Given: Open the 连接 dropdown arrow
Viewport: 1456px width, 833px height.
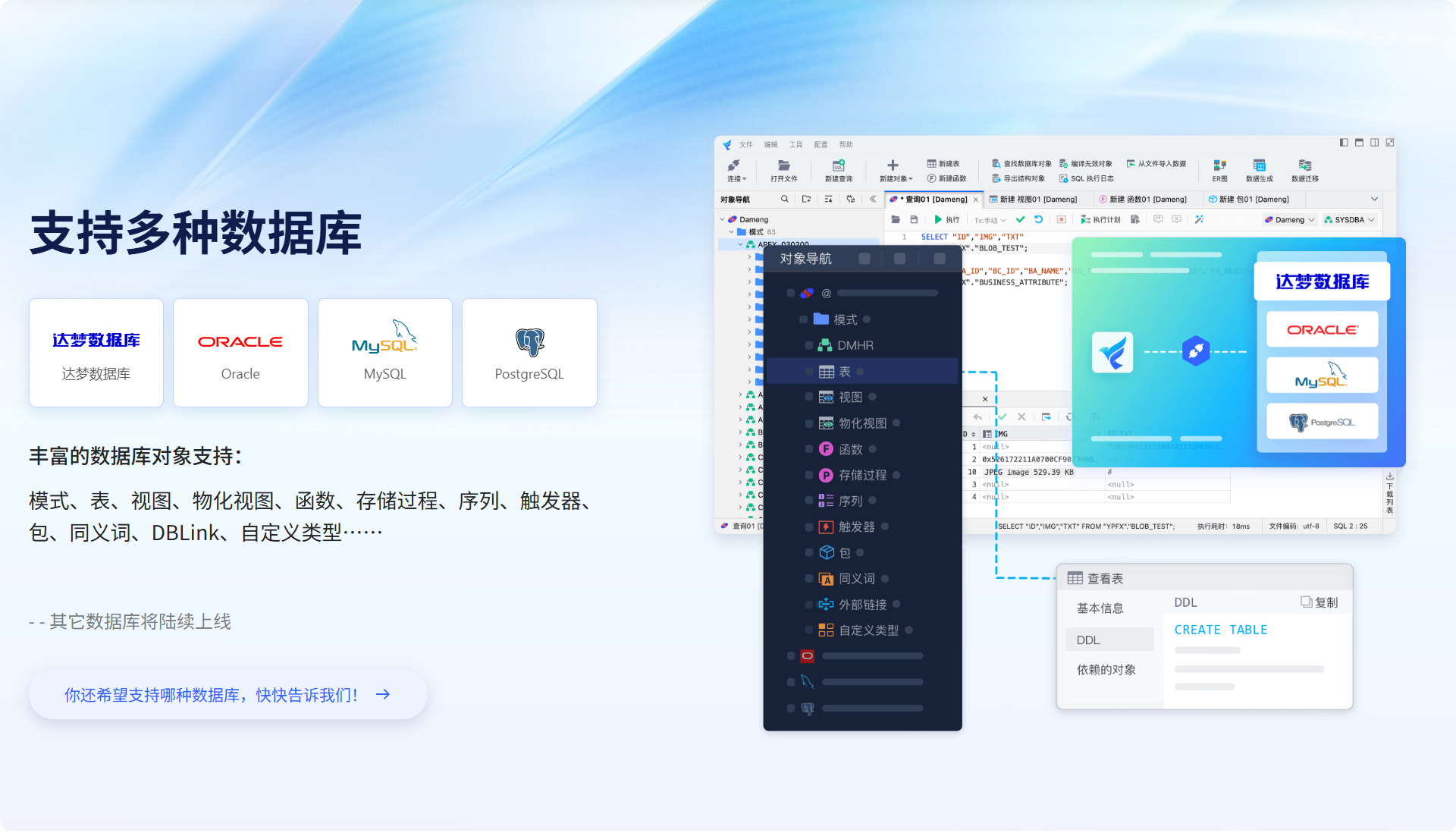Looking at the screenshot, I should pos(745,180).
